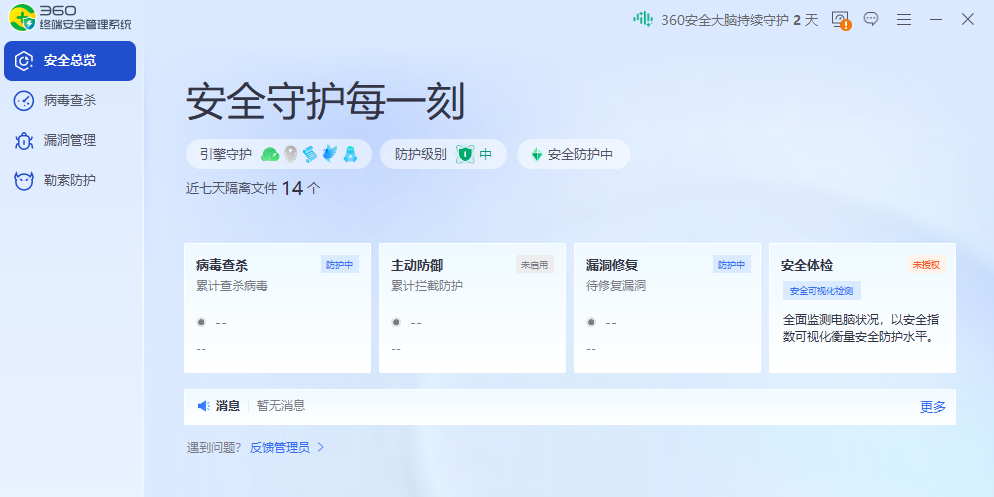Open the 病毒查杀 sidebar tab

(x=70, y=101)
